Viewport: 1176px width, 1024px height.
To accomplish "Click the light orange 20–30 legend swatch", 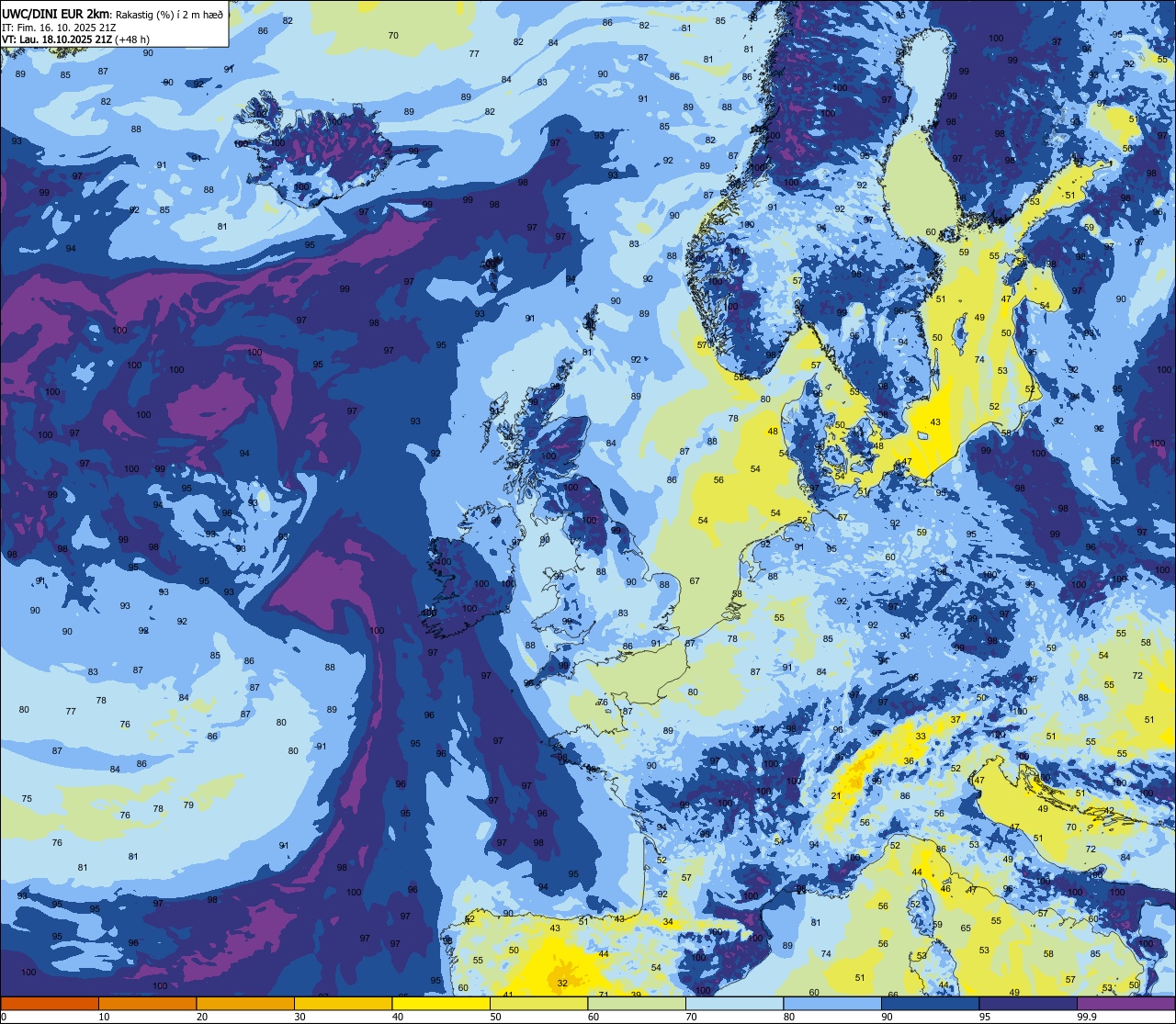I will pyautogui.click(x=244, y=1003).
